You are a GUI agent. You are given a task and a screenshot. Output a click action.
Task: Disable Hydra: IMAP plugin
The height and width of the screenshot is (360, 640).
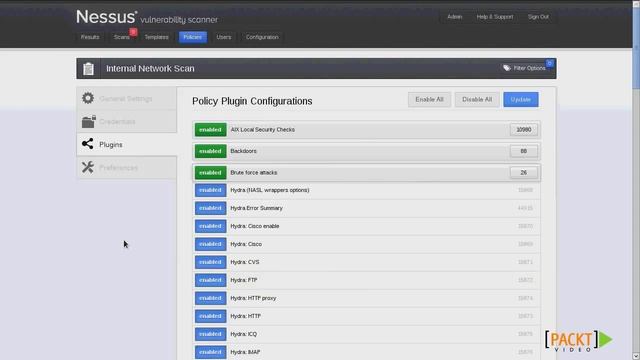pos(210,352)
